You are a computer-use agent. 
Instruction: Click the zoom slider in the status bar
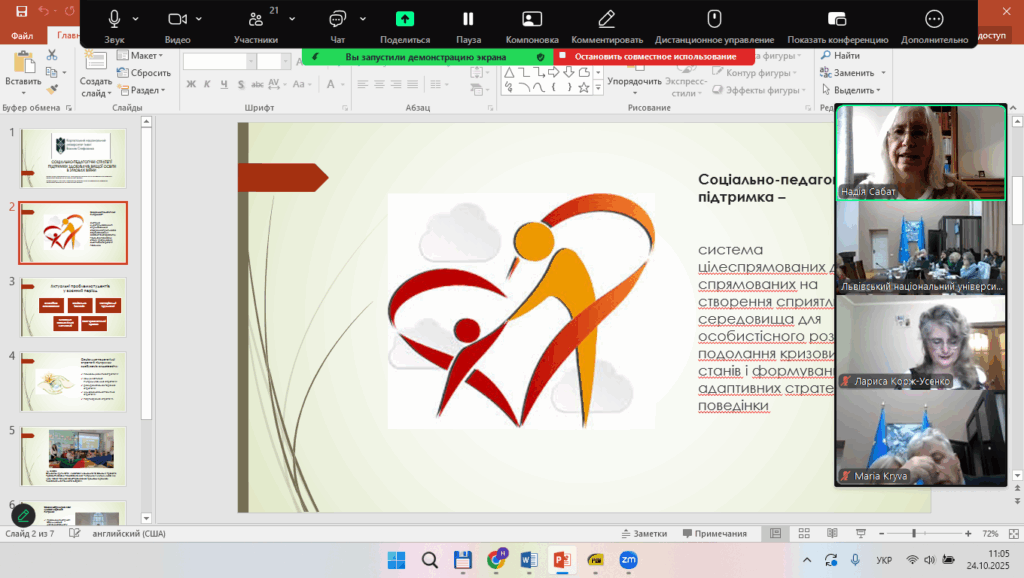(x=914, y=534)
